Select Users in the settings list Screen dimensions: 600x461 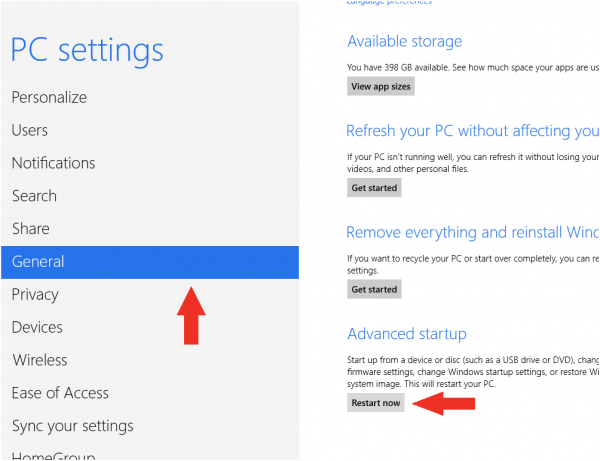(30, 130)
